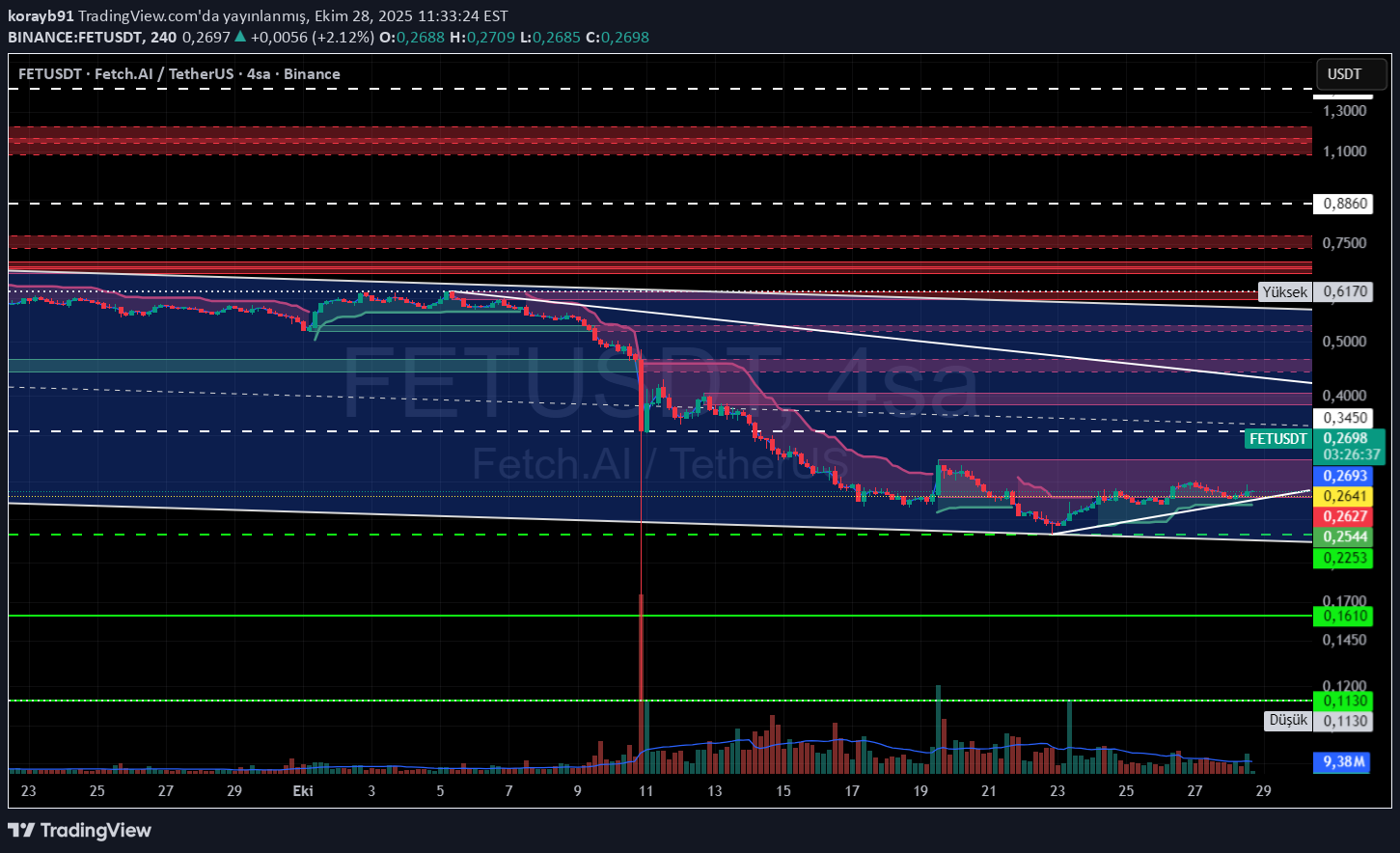This screenshot has width=1400, height=853.
Task: Click the Düşük low price label
Action: click(1288, 720)
